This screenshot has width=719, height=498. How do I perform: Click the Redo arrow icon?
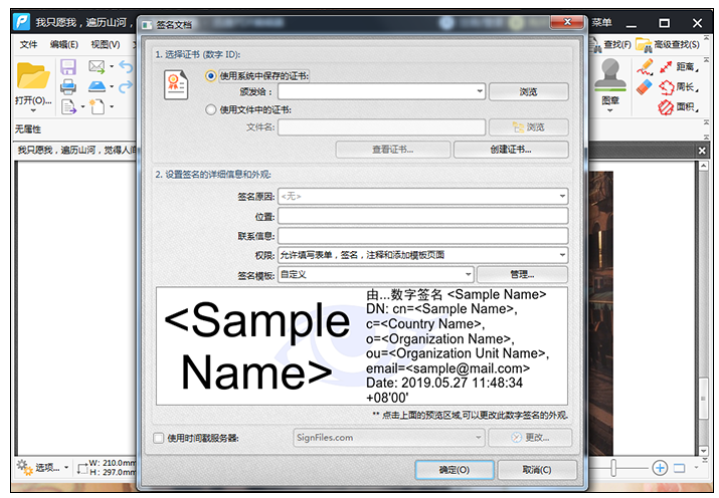(x=126, y=87)
